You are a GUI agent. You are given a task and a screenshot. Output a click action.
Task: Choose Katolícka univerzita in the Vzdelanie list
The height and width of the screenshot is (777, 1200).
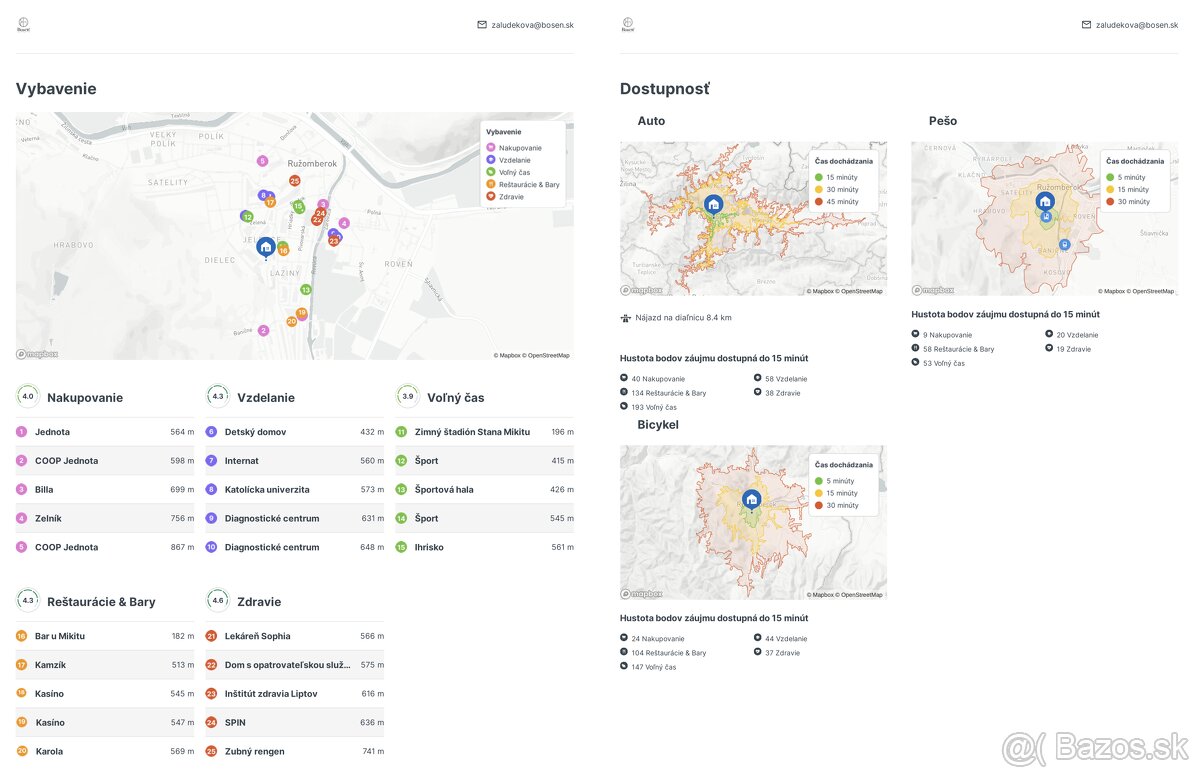[267, 490]
